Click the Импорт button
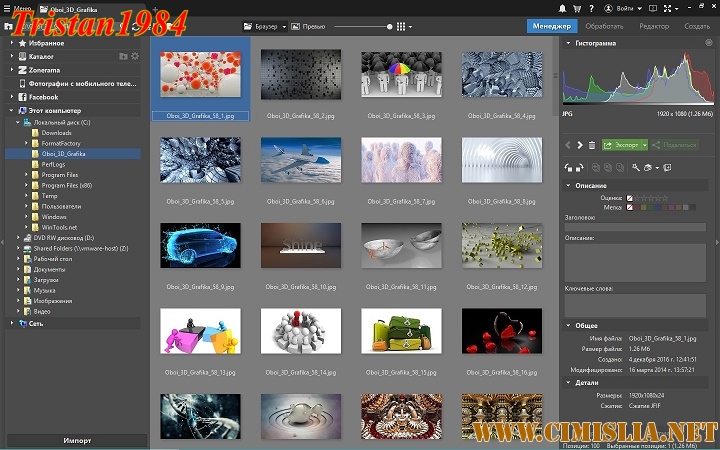720x450 pixels. tap(76, 440)
